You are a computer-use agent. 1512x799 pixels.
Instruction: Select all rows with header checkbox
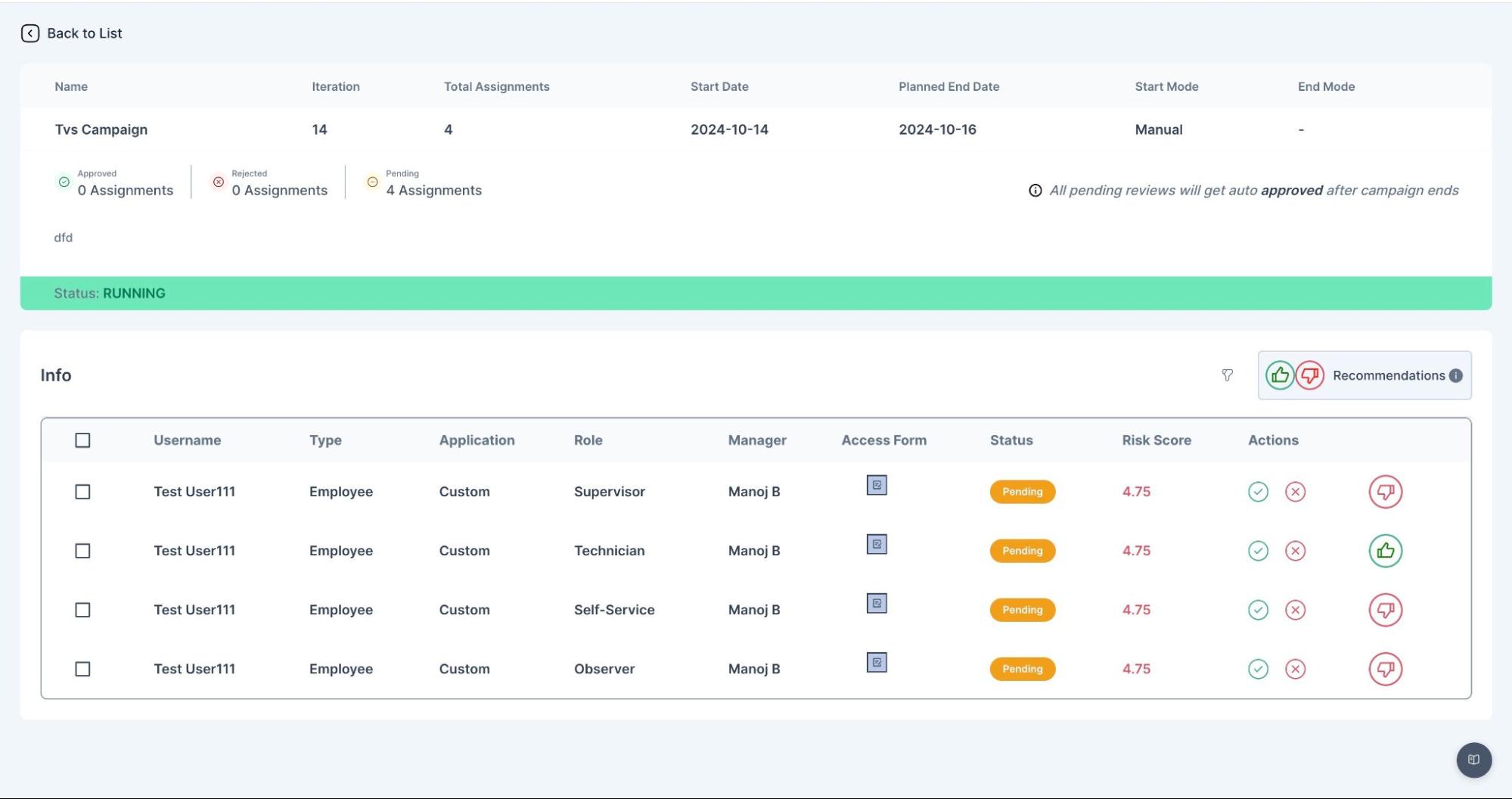point(82,440)
